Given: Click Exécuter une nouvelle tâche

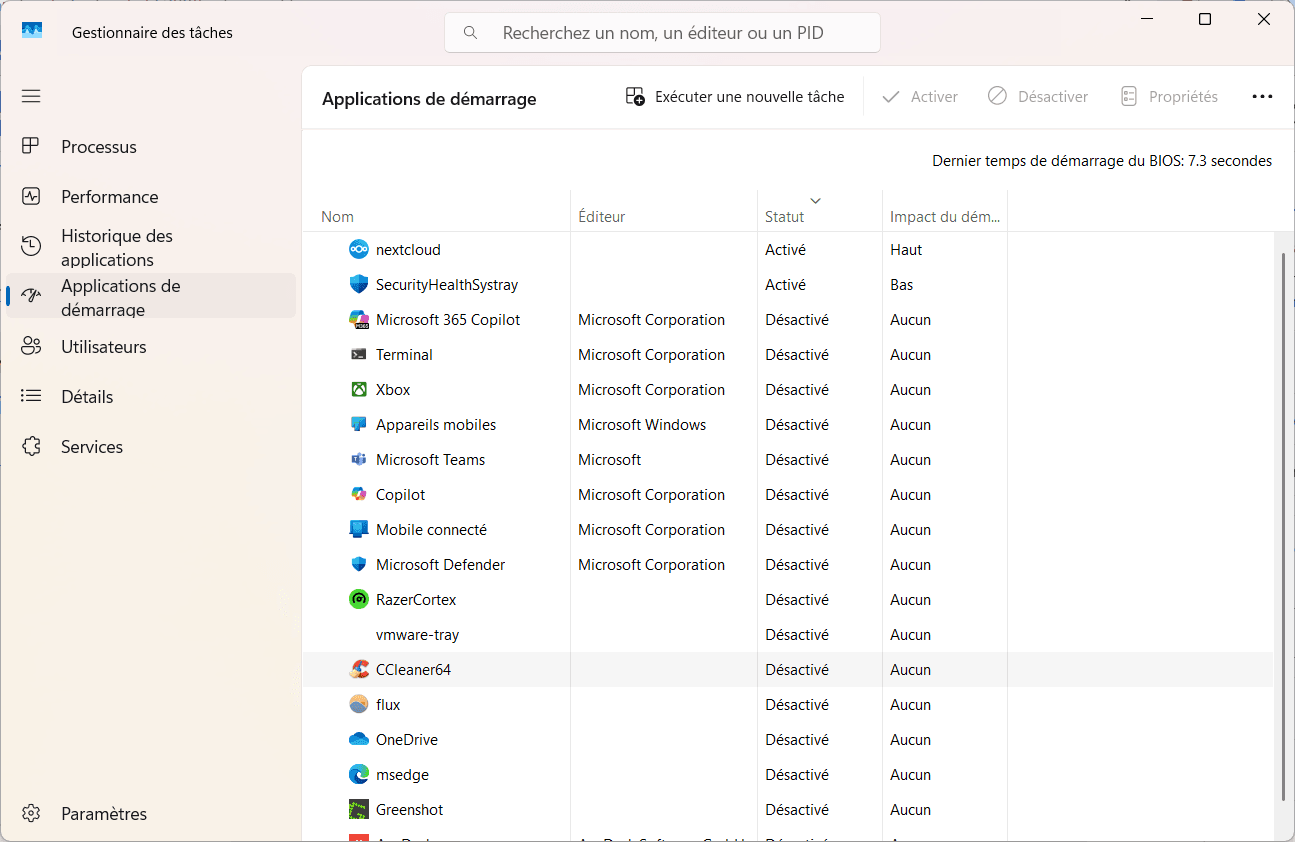Looking at the screenshot, I should (x=735, y=96).
